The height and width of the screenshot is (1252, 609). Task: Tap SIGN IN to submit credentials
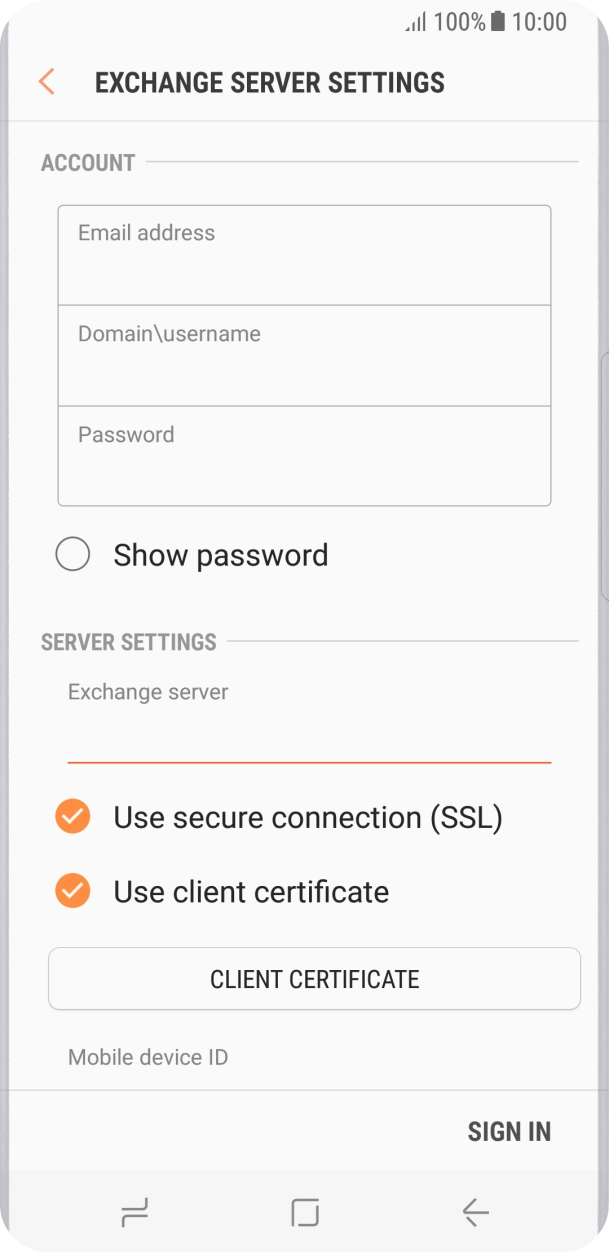click(509, 1130)
